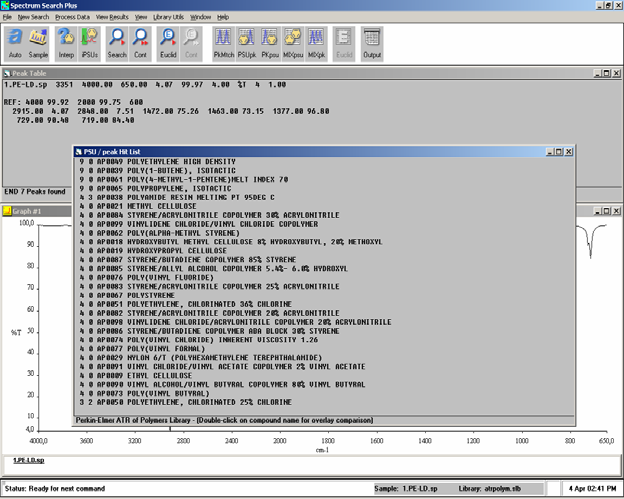Click the MIXpk mixture peak tool
The height and width of the screenshot is (499, 624).
[x=316, y=44]
